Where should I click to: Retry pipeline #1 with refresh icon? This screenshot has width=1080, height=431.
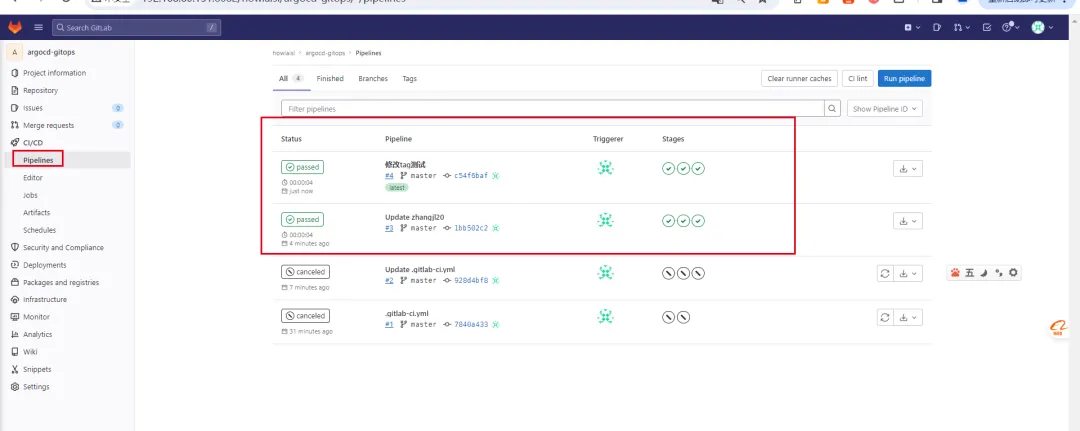[885, 317]
